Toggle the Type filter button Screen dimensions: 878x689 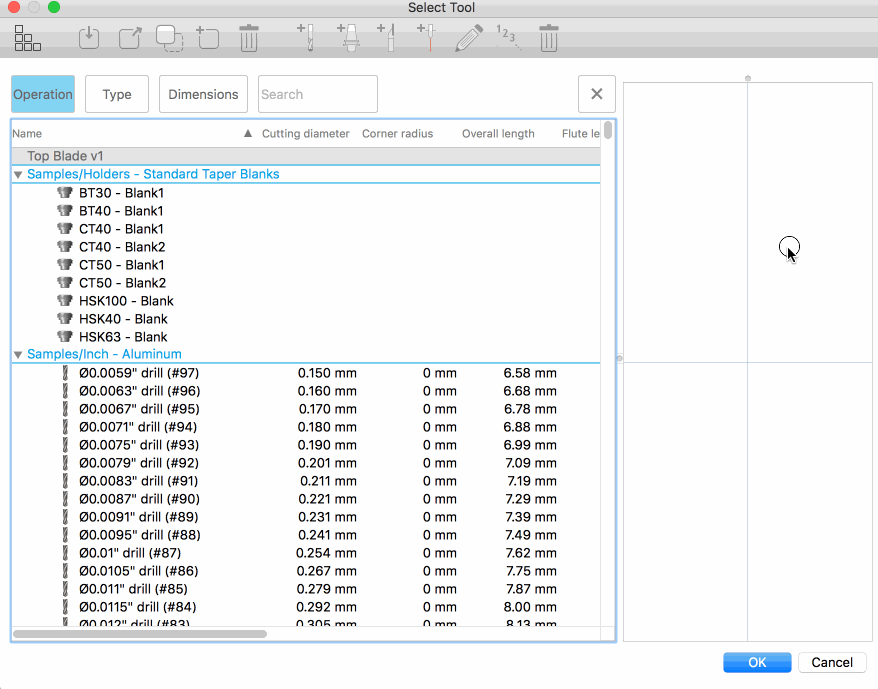117,94
